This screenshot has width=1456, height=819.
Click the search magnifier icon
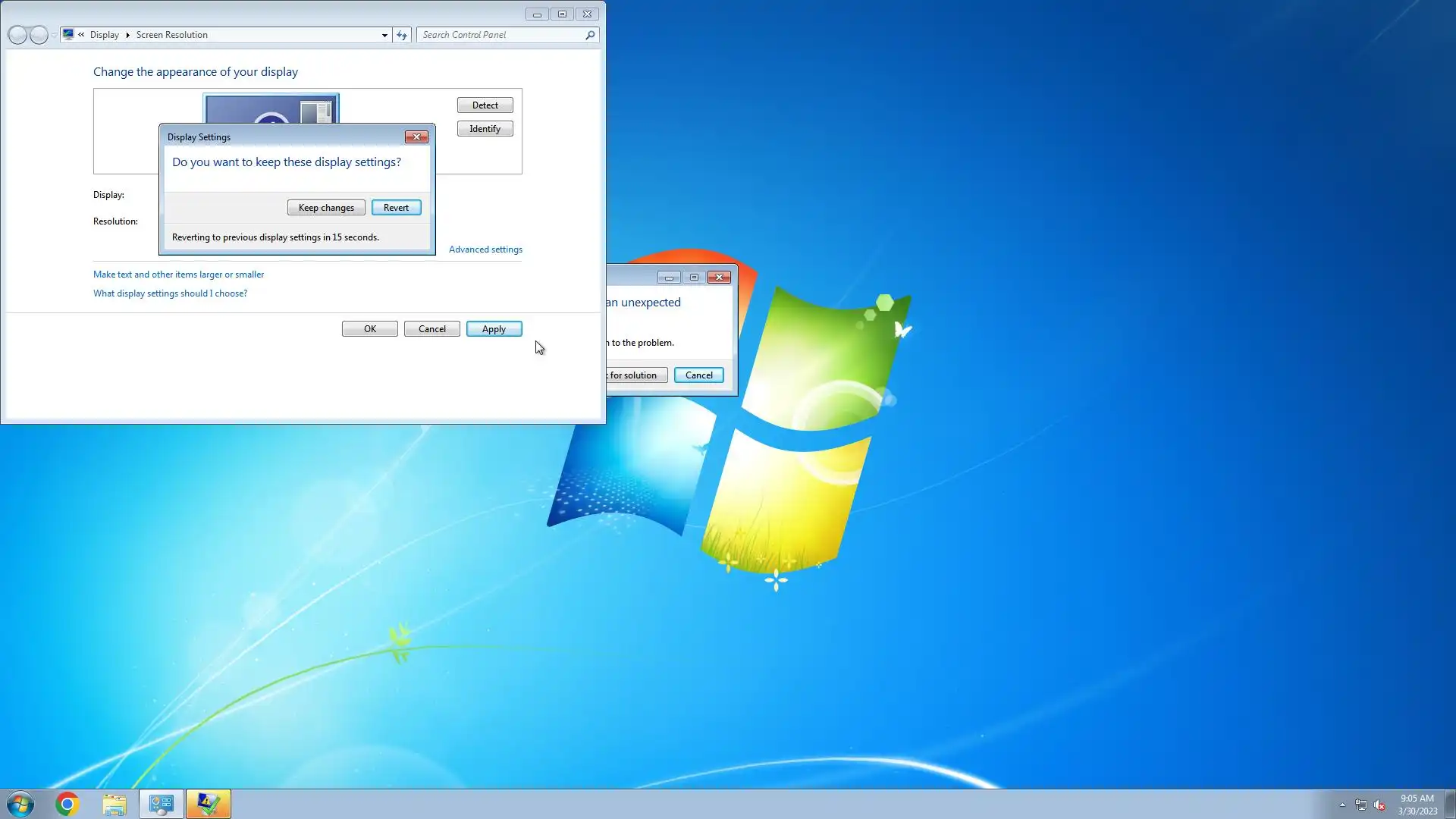[590, 35]
